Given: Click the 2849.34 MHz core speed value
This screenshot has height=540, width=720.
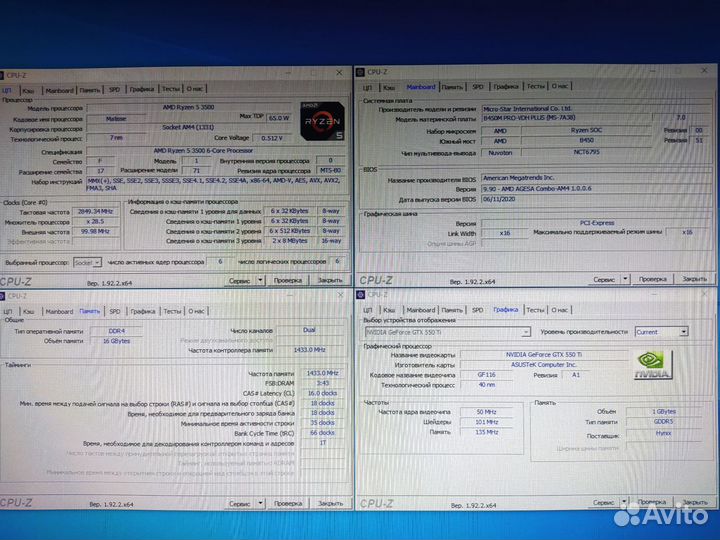Looking at the screenshot, I should (x=96, y=211).
